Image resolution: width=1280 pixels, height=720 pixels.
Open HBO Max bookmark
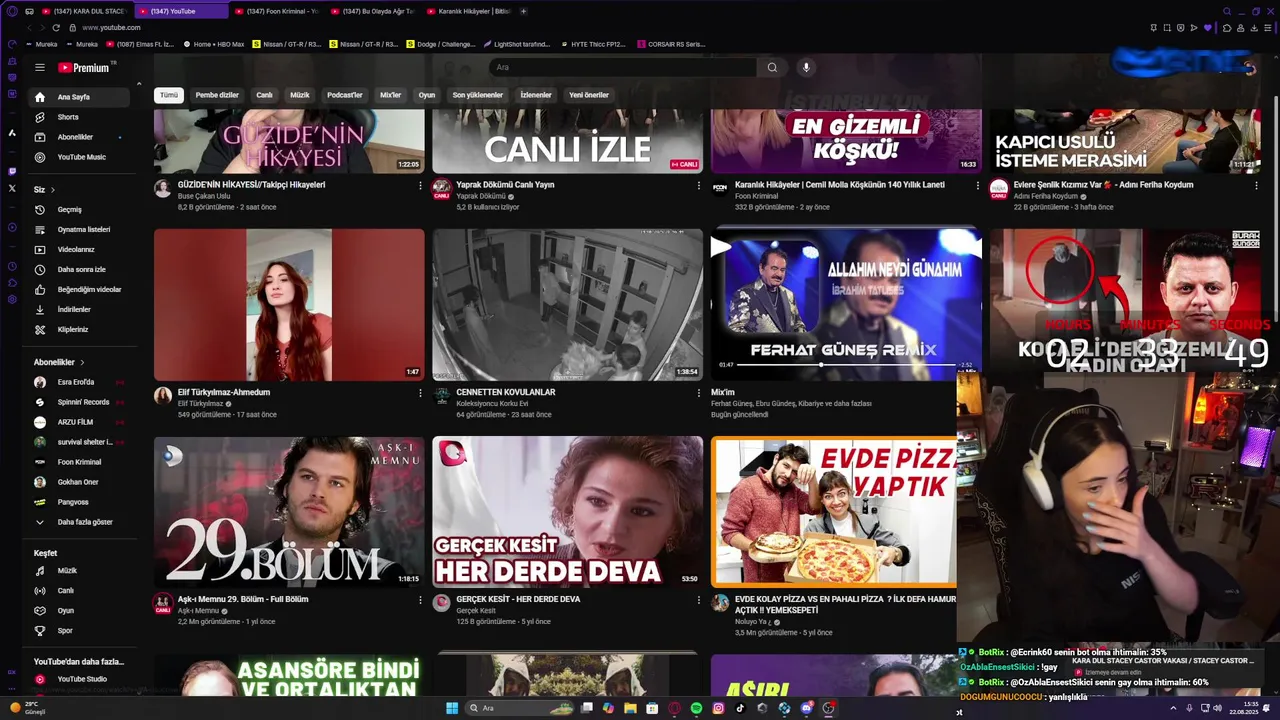pyautogui.click(x=214, y=44)
